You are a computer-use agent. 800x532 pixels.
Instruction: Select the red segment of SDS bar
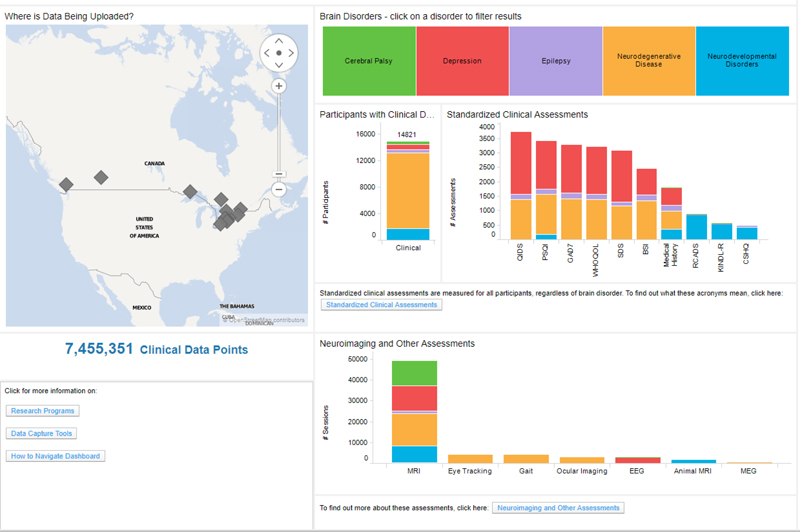coord(621,176)
